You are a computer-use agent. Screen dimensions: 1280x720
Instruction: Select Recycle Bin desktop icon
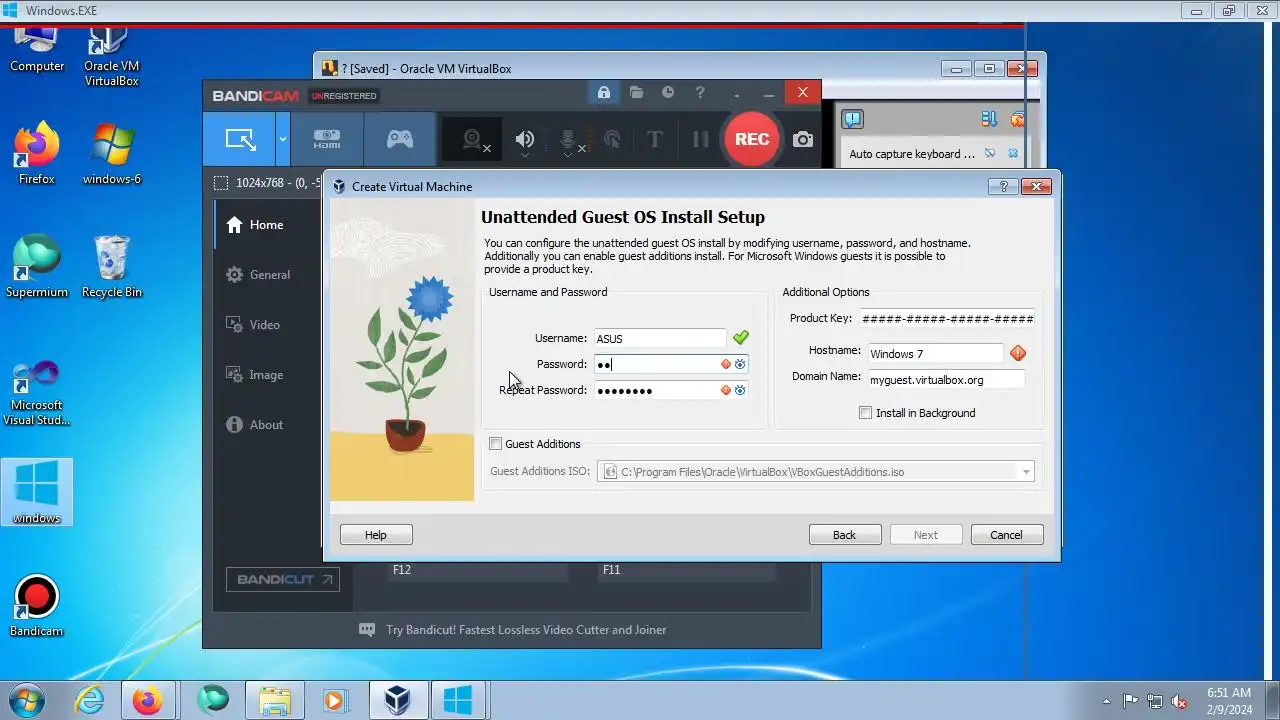click(111, 266)
